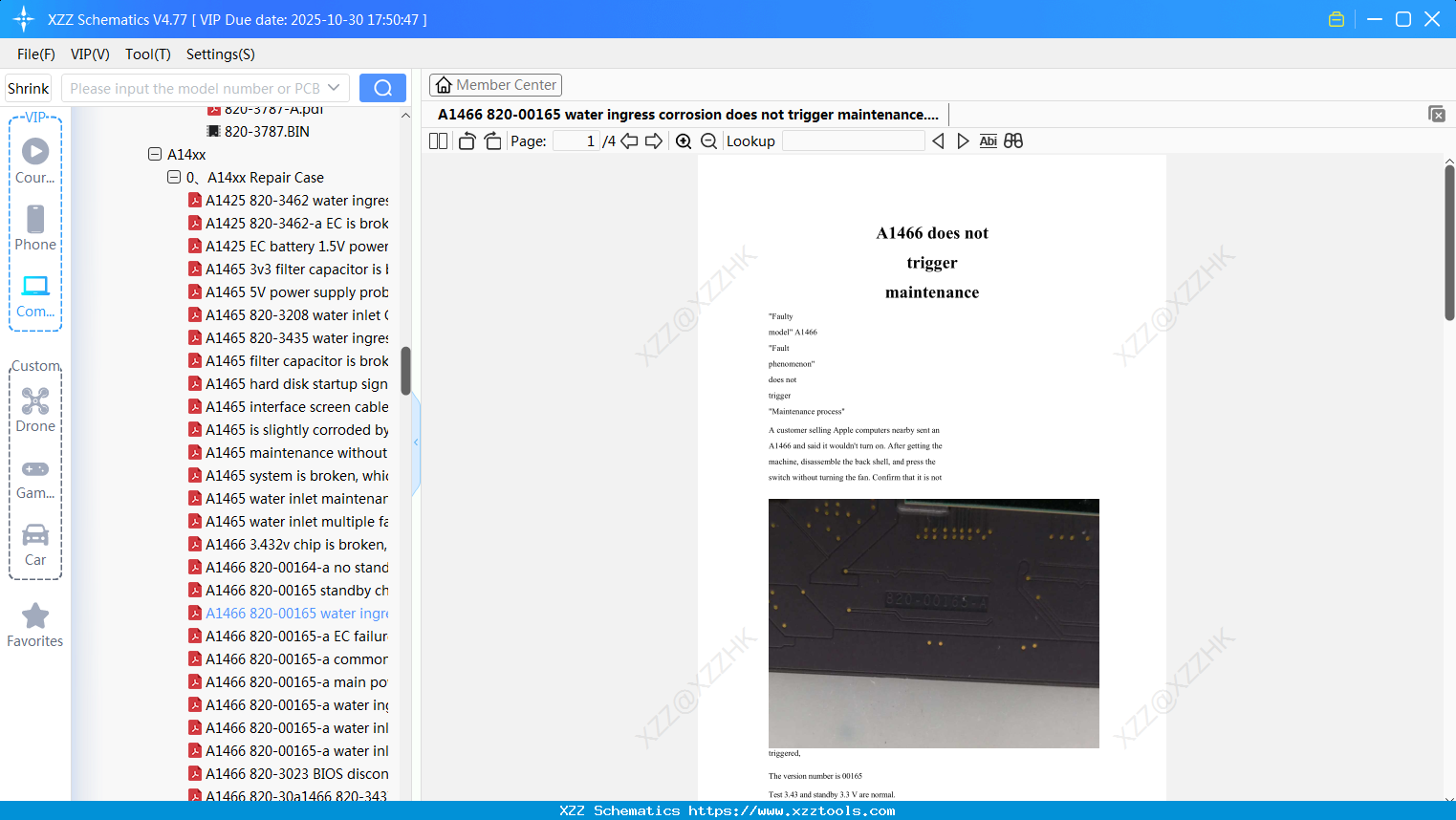This screenshot has width=1456, height=820.
Task: Open A1465 820-3208 water inlet case
Action: (x=289, y=314)
